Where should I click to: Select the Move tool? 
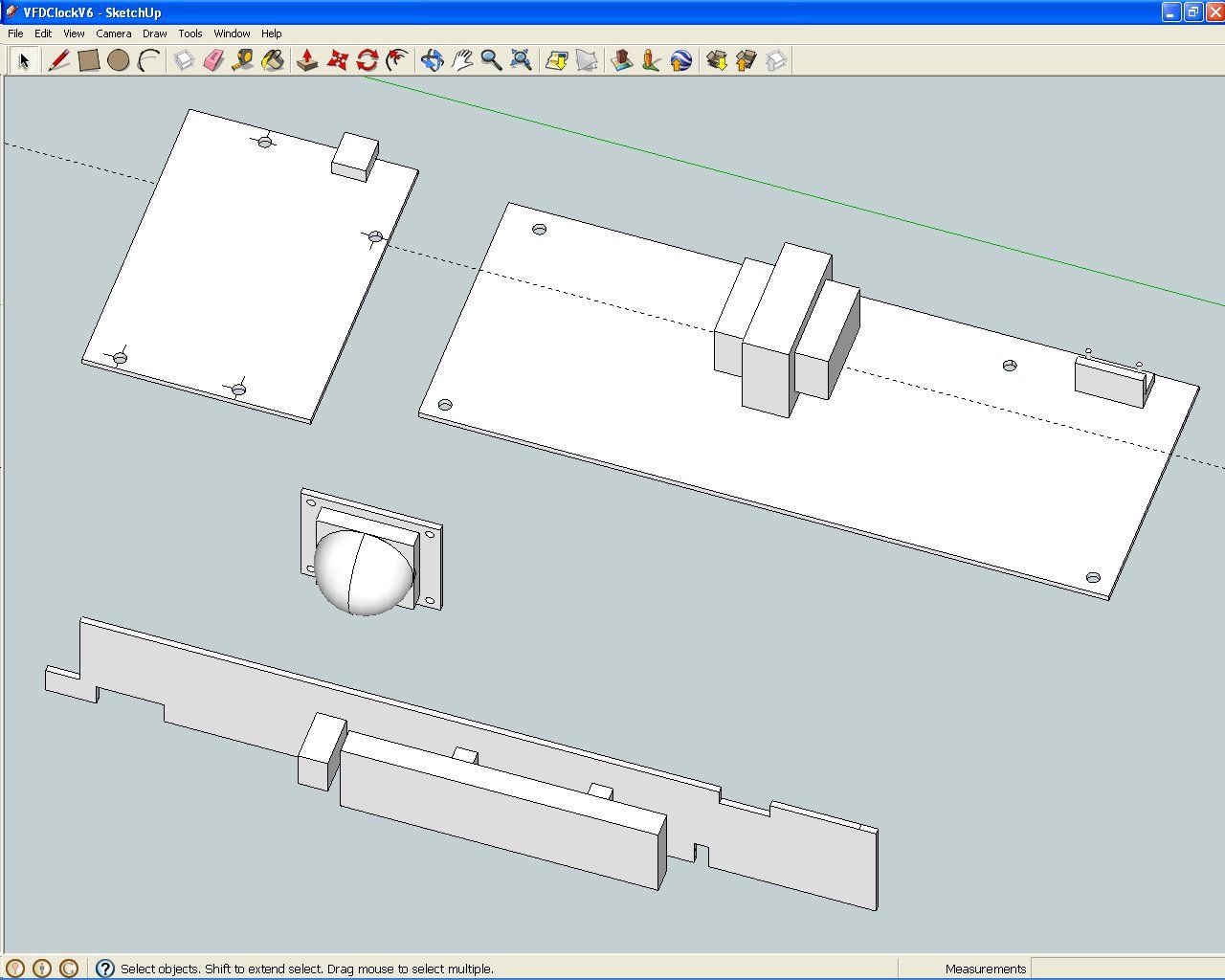[x=337, y=61]
